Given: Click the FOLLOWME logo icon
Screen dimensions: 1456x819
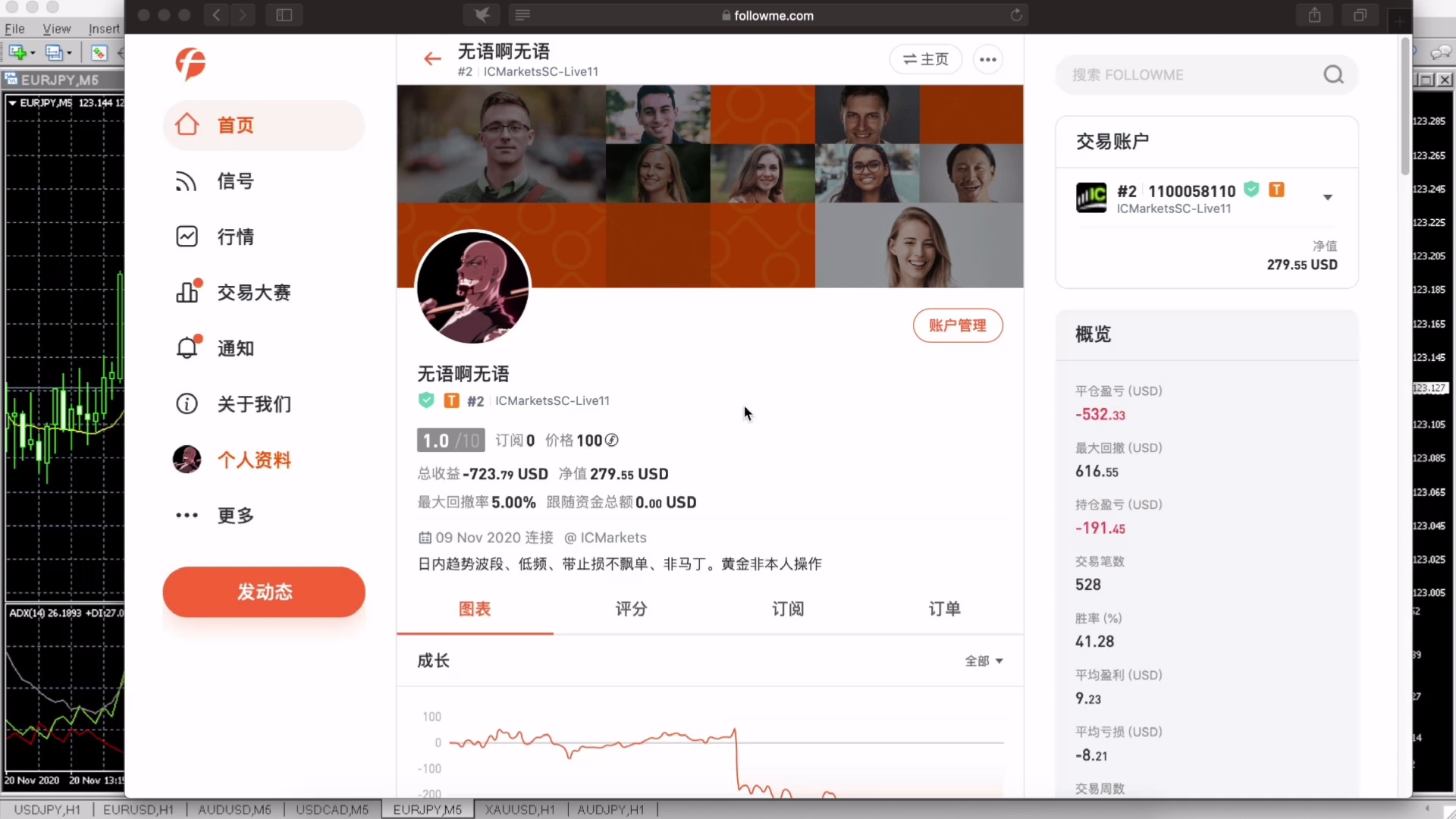Looking at the screenshot, I should [190, 64].
